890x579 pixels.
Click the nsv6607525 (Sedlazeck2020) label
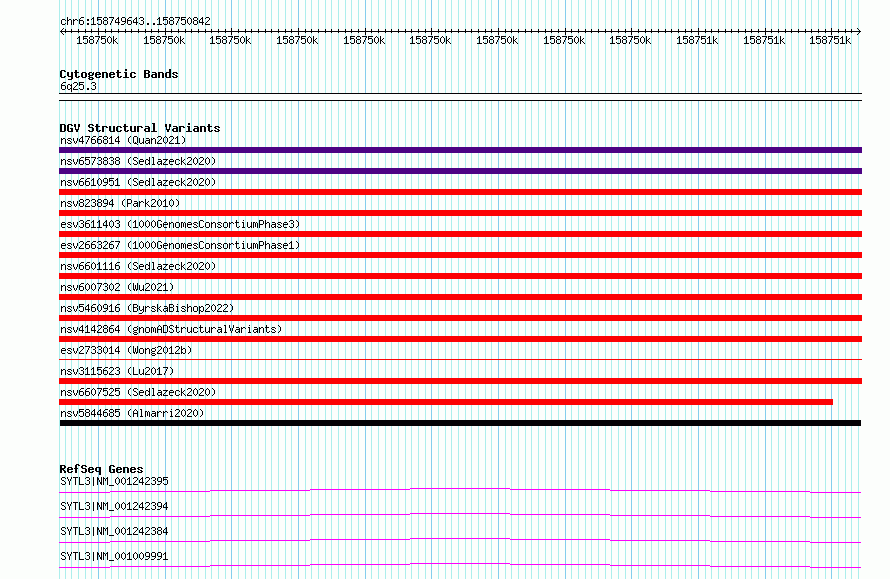pos(138,392)
